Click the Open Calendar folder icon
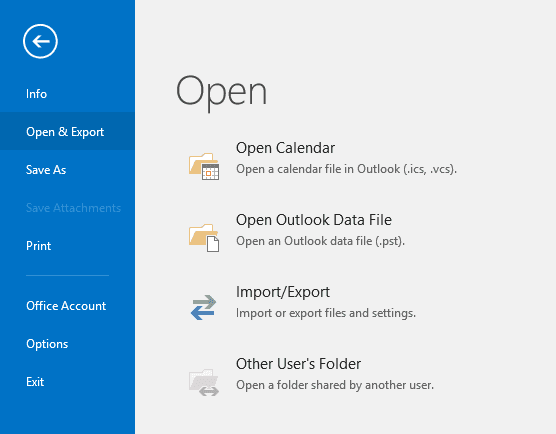The width and height of the screenshot is (556, 434). pos(204,166)
